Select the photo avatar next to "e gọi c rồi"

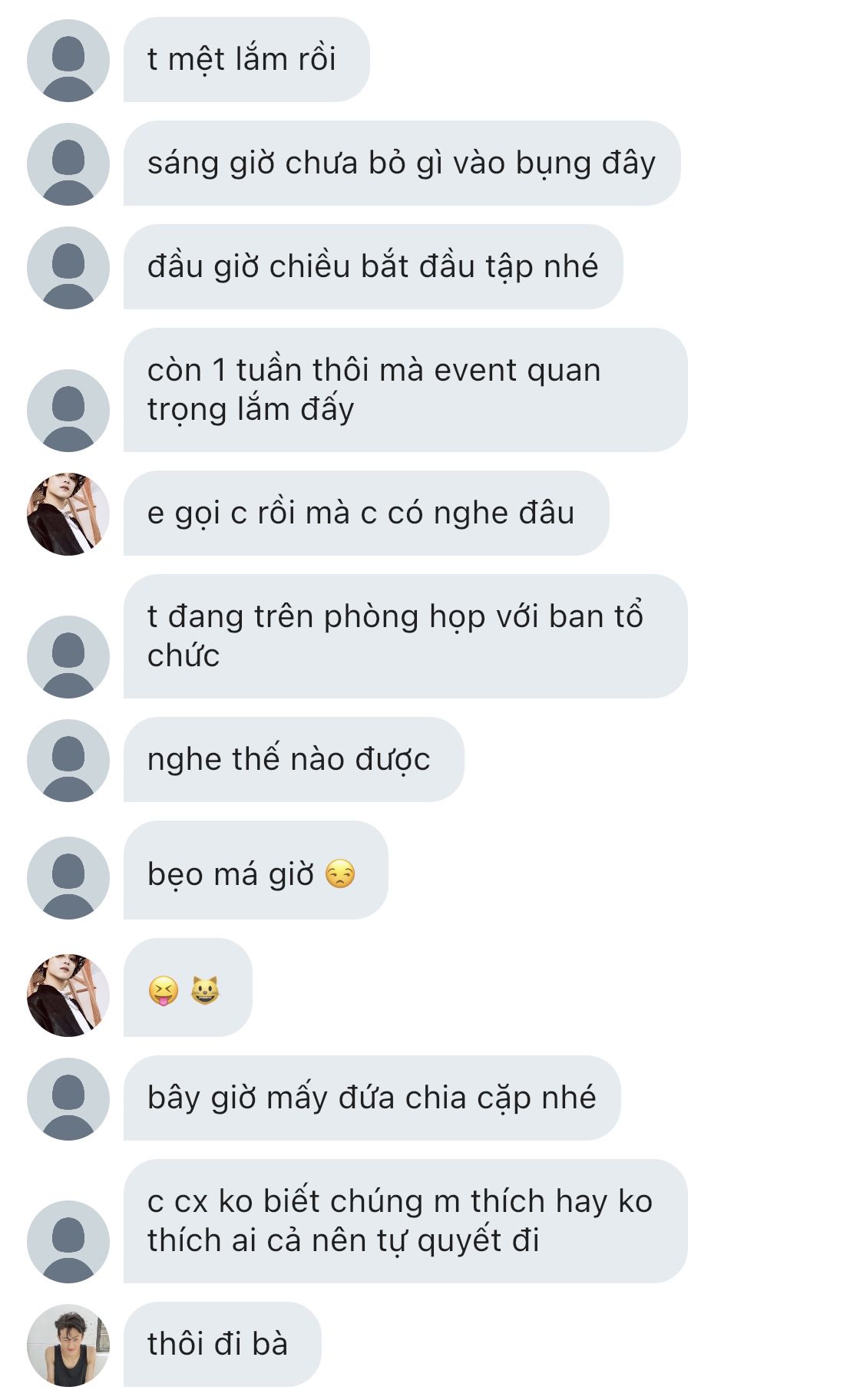pyautogui.click(x=68, y=514)
